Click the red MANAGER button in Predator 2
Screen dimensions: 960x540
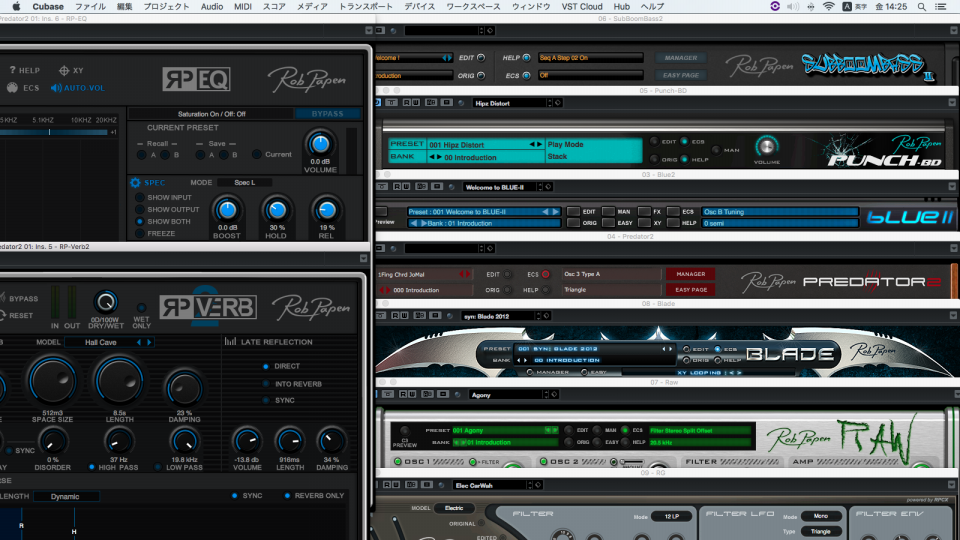pyautogui.click(x=691, y=274)
